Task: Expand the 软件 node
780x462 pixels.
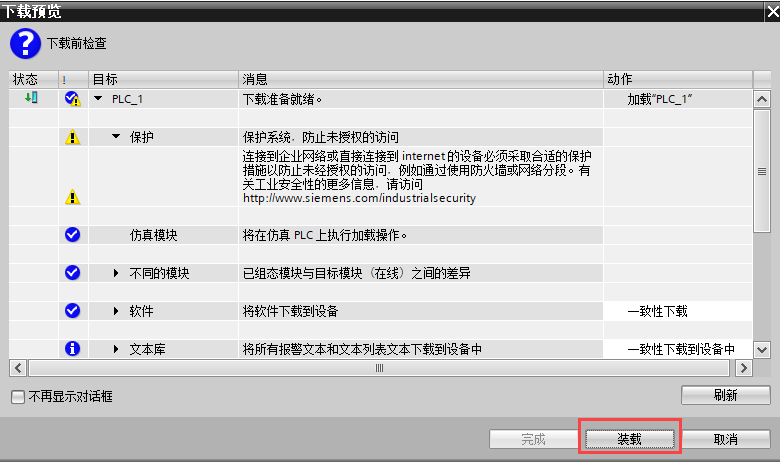Action: [116, 311]
